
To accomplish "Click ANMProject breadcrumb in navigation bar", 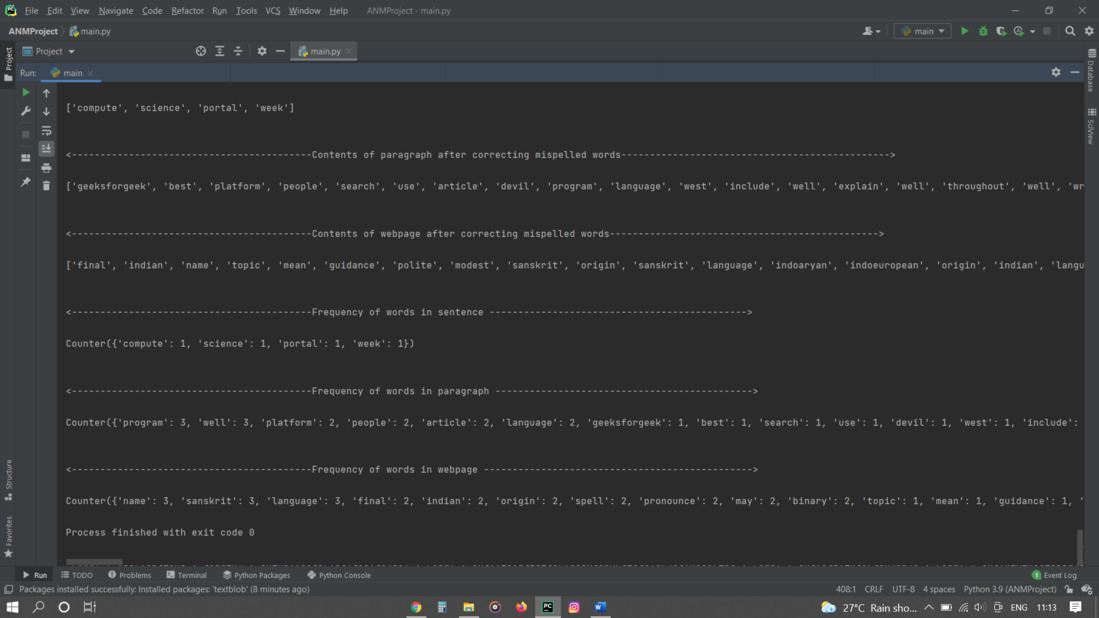I will 33,32.
